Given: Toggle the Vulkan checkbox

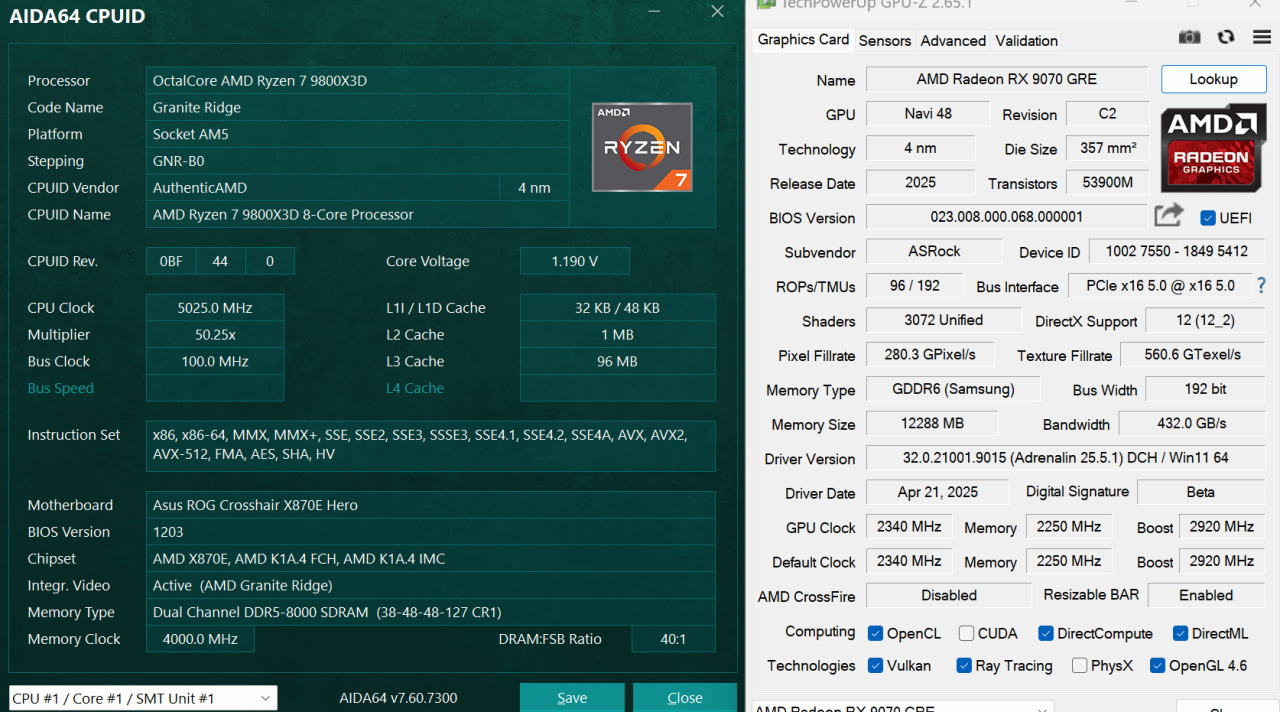Looking at the screenshot, I should click(x=875, y=665).
